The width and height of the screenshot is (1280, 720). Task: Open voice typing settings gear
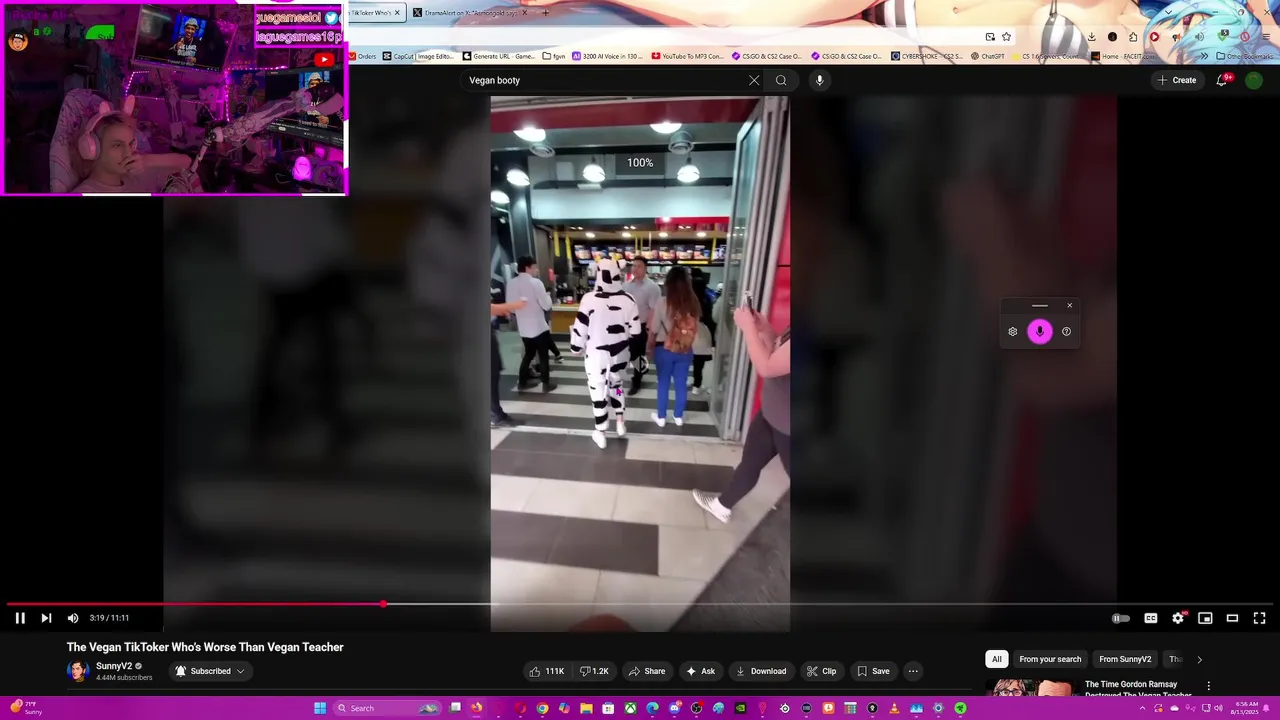pos(1013,332)
